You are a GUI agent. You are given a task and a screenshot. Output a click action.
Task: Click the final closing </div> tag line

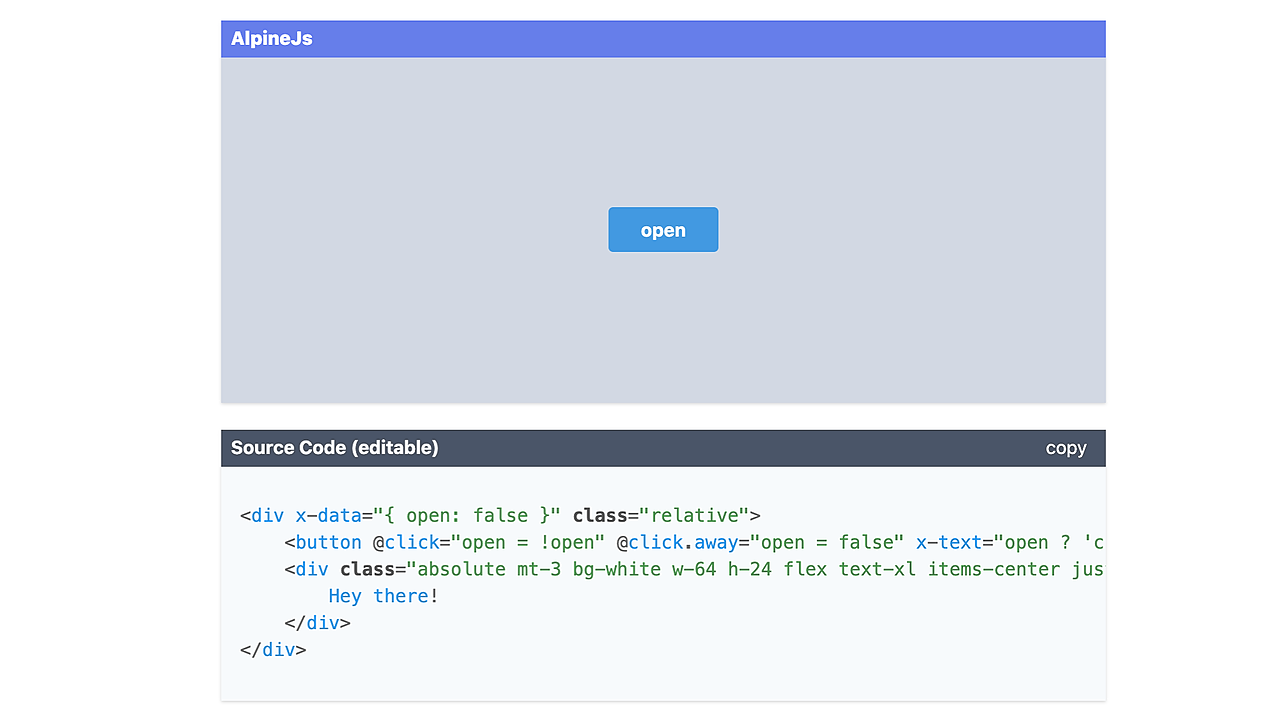tap(273, 650)
